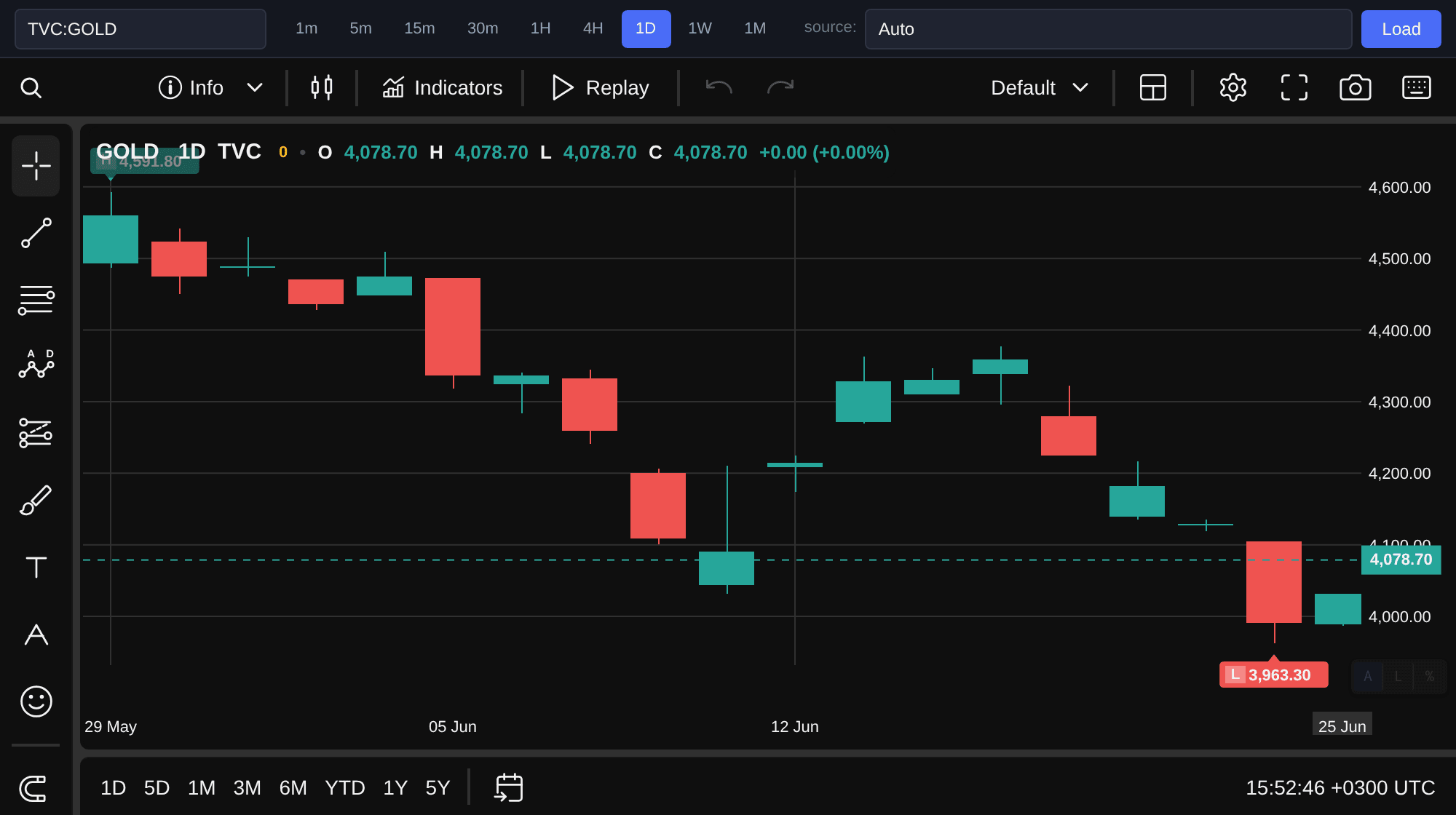Select the text annotation tool
The width and height of the screenshot is (1456, 815).
click(x=36, y=567)
